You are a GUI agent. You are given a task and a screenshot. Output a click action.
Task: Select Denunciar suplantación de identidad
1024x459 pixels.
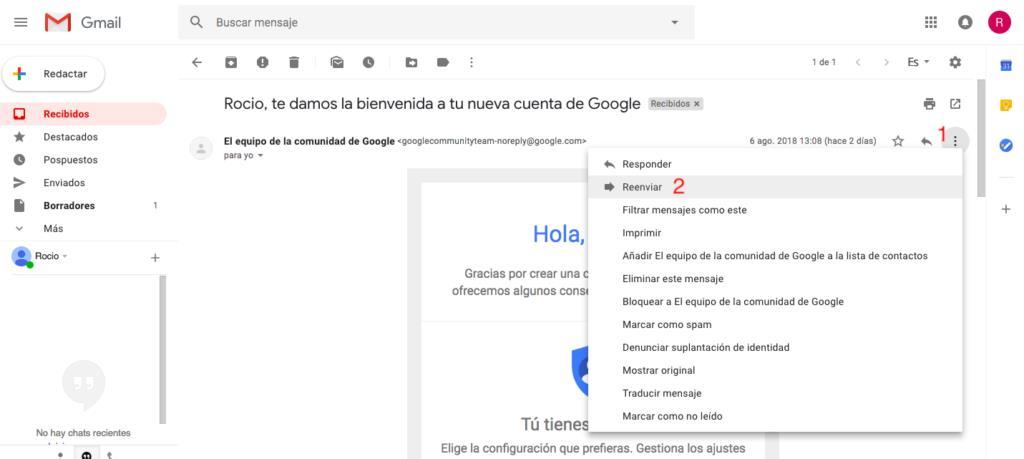775,347
